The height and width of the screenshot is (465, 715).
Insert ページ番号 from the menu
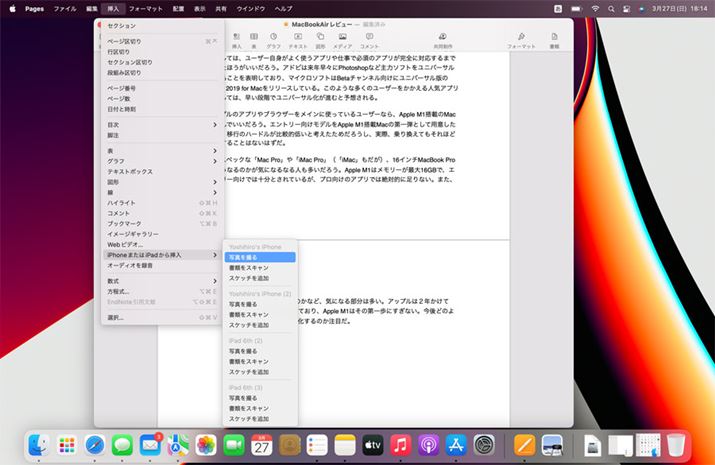pyautogui.click(x=161, y=88)
